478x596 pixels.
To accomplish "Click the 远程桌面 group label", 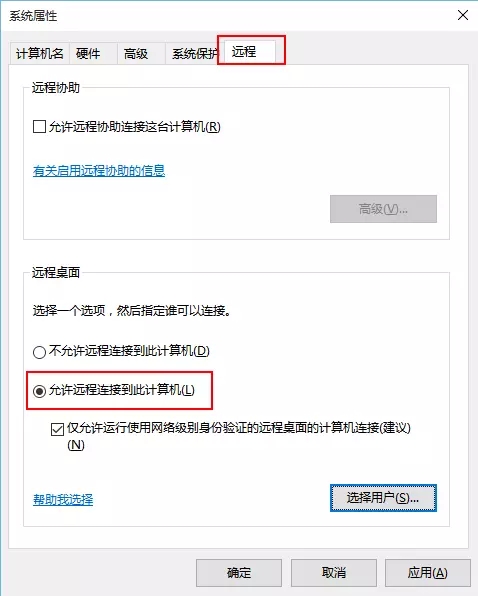I will [x=56, y=272].
